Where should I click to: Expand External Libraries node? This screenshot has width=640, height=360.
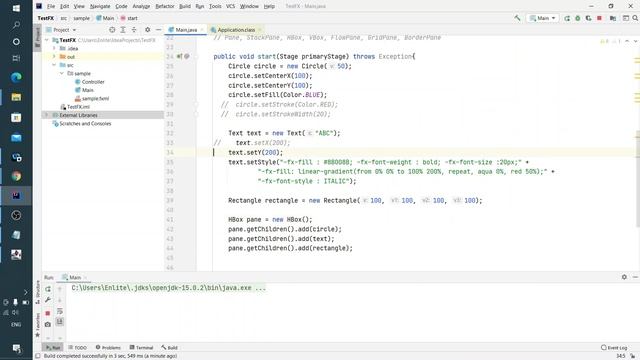click(x=47, y=115)
